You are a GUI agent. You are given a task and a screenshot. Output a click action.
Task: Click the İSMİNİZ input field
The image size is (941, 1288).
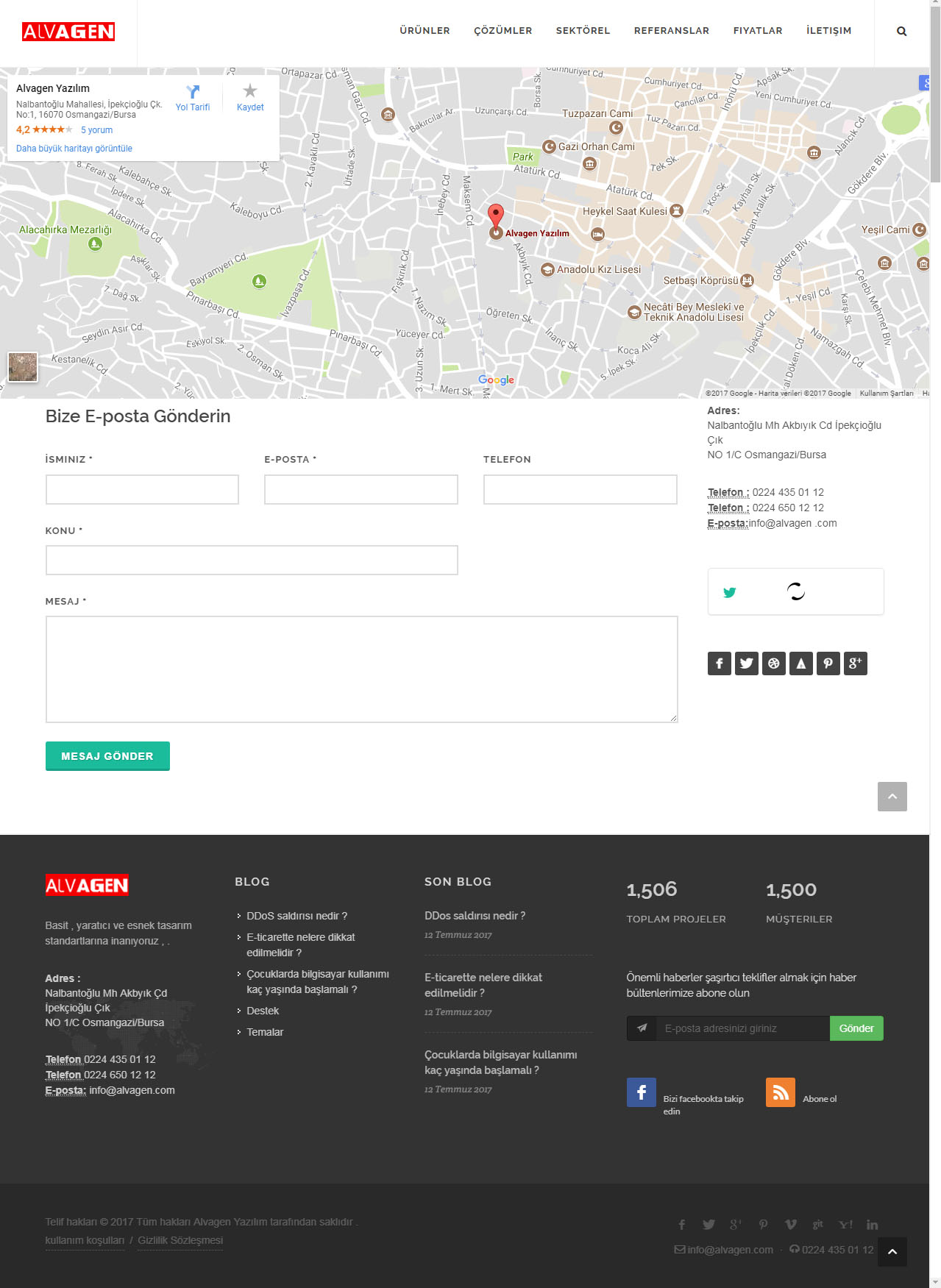click(x=142, y=490)
